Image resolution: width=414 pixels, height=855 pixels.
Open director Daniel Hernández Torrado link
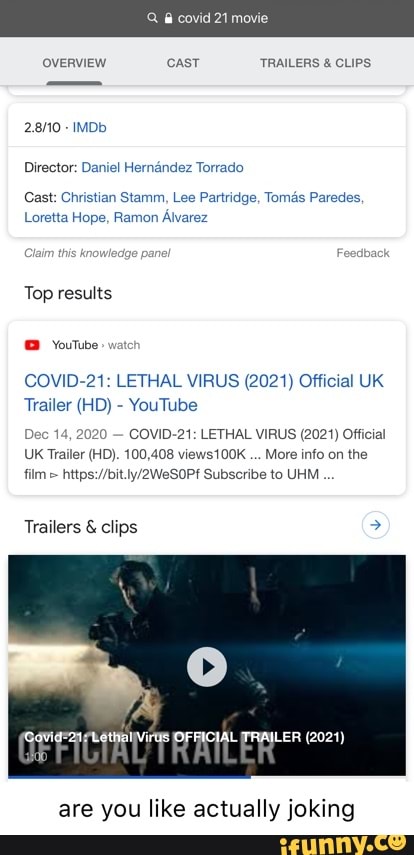(163, 167)
